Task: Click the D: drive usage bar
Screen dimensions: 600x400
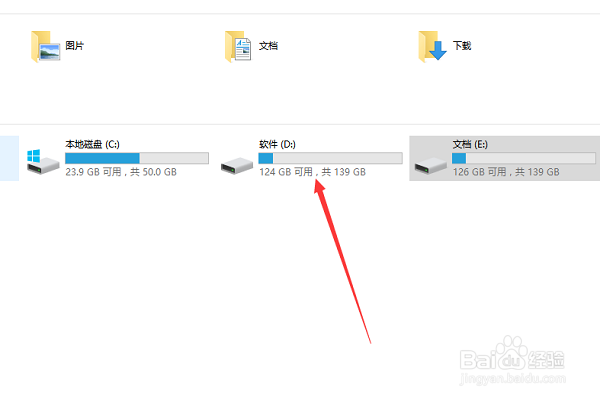Action: click(331, 158)
